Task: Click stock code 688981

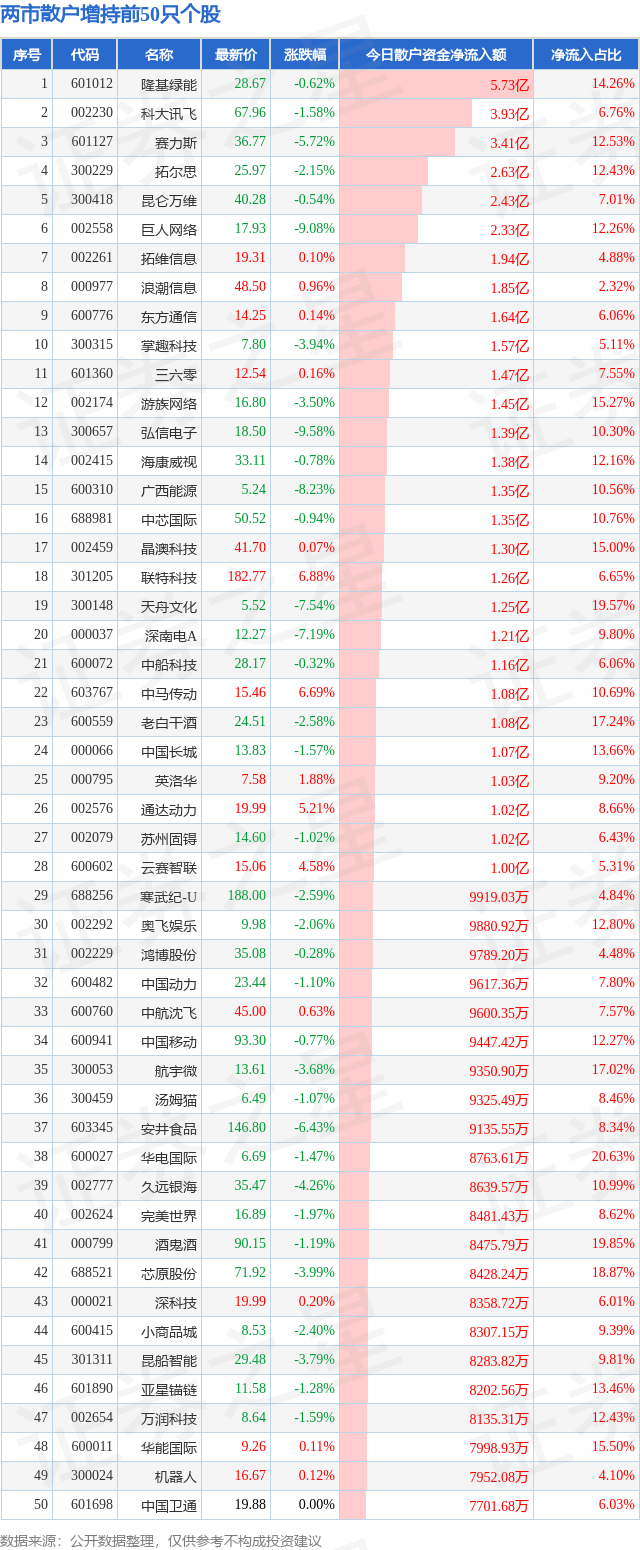Action: click(x=92, y=519)
